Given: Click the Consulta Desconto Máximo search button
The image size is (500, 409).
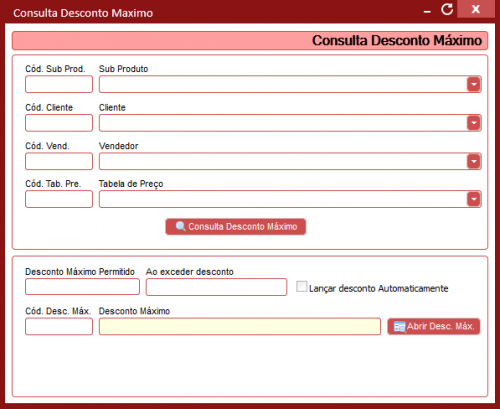Looking at the screenshot, I should pyautogui.click(x=236, y=227).
